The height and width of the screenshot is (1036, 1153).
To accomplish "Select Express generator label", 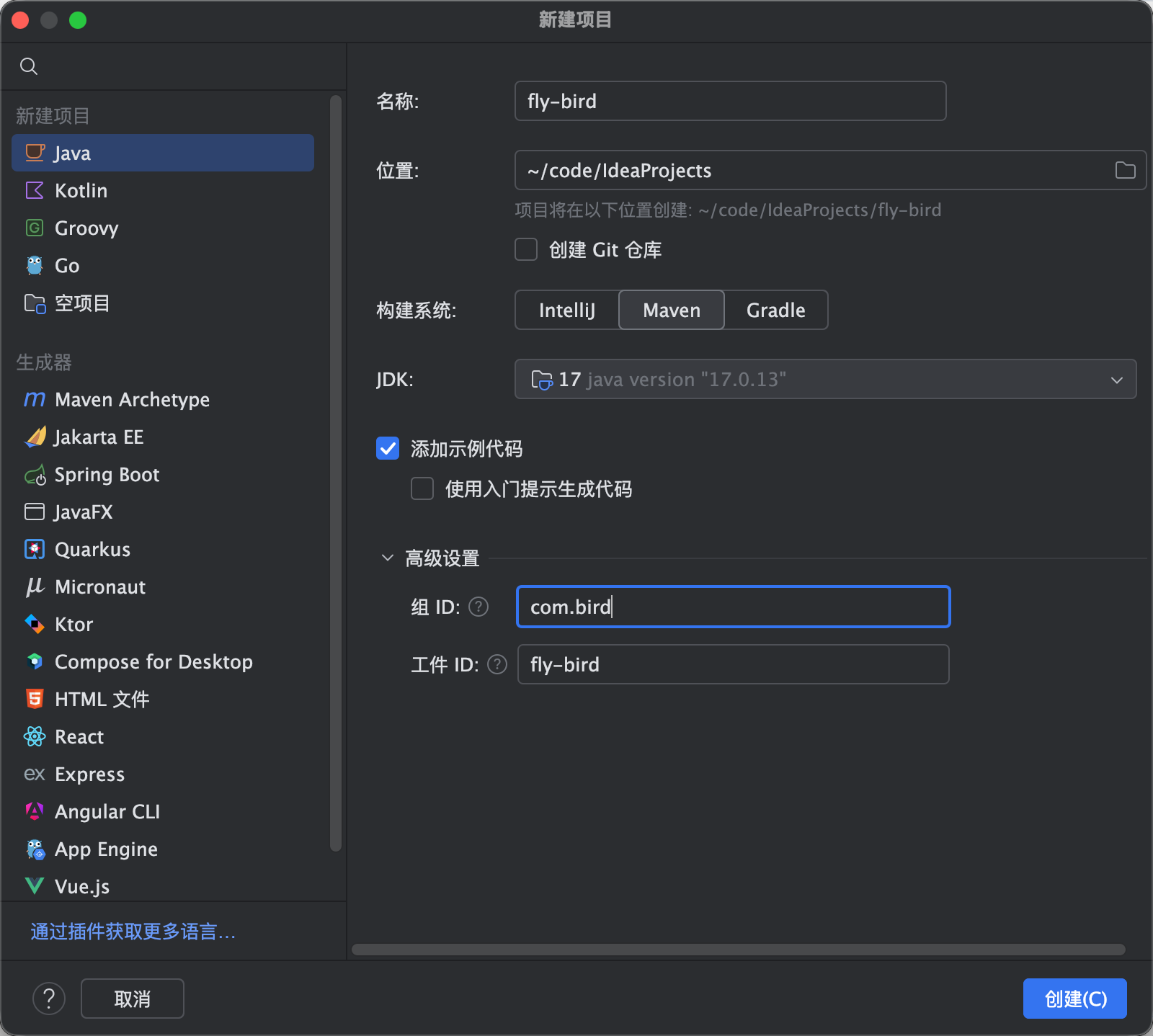I will 89,774.
